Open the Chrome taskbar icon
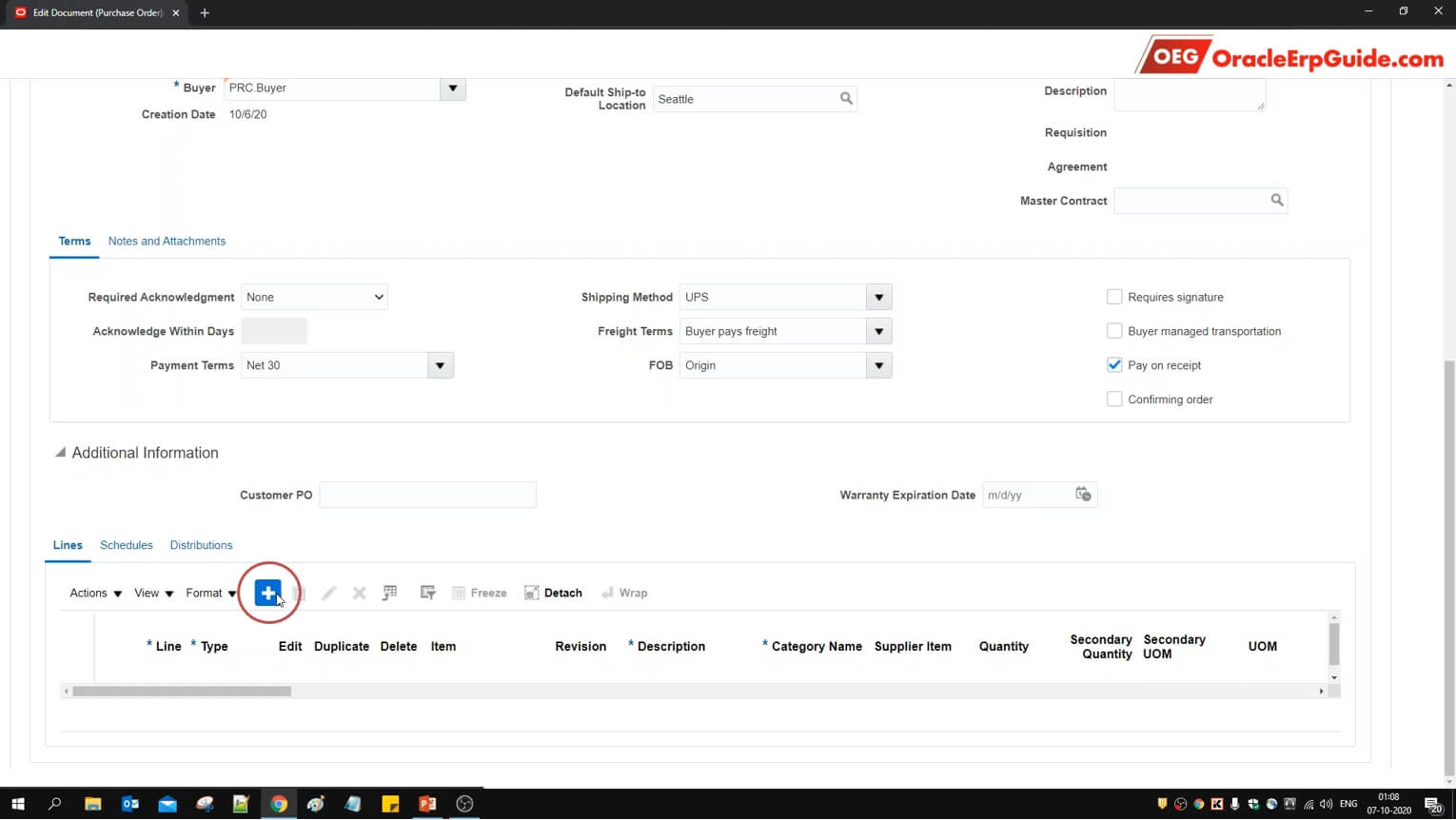 [279, 804]
